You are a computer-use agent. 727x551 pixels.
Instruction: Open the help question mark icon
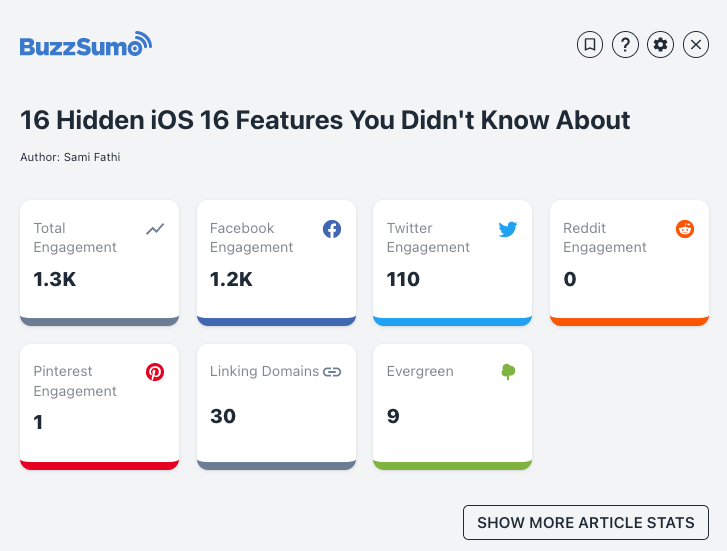tap(625, 44)
